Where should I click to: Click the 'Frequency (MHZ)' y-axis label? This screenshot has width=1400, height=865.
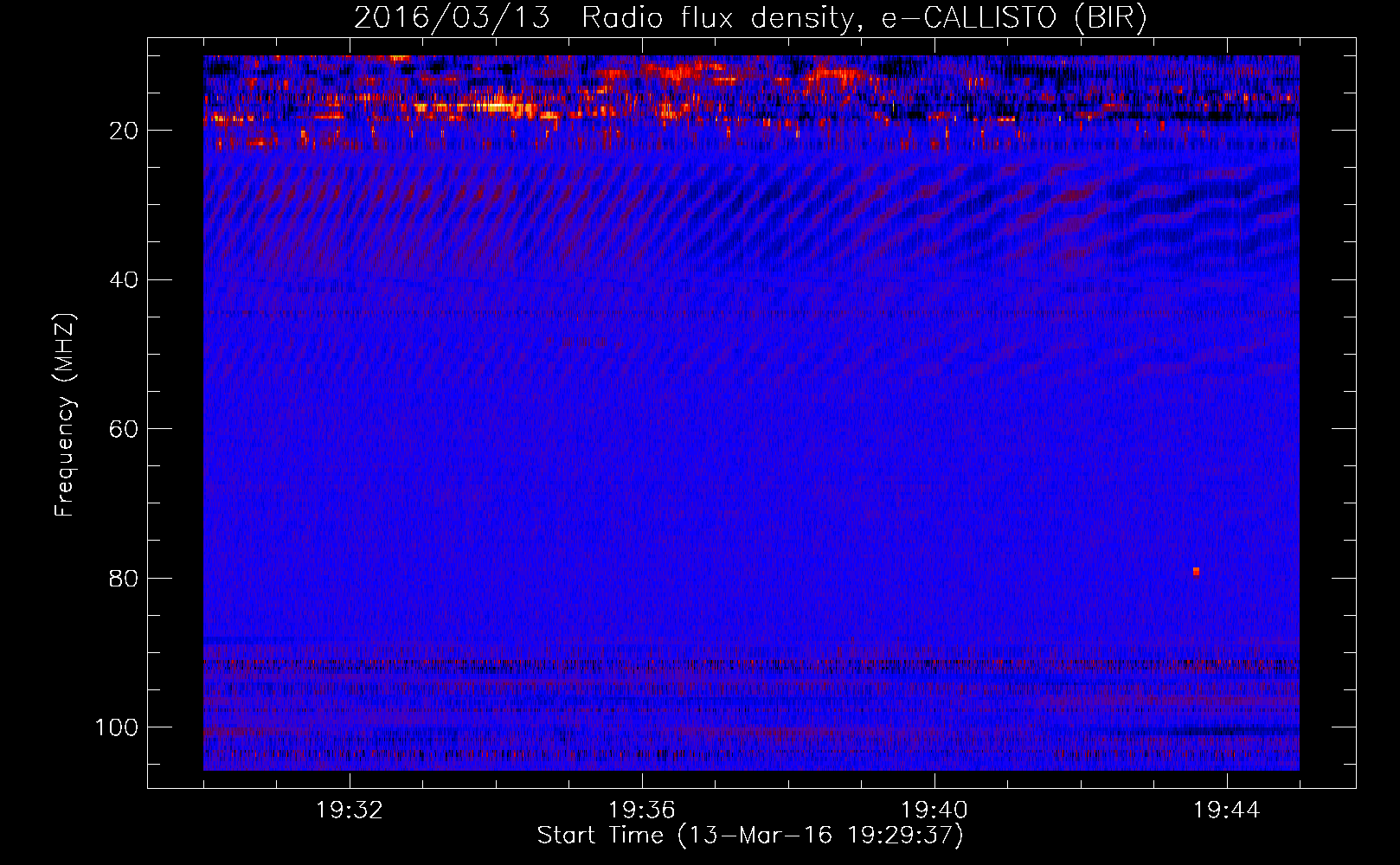tap(65, 414)
